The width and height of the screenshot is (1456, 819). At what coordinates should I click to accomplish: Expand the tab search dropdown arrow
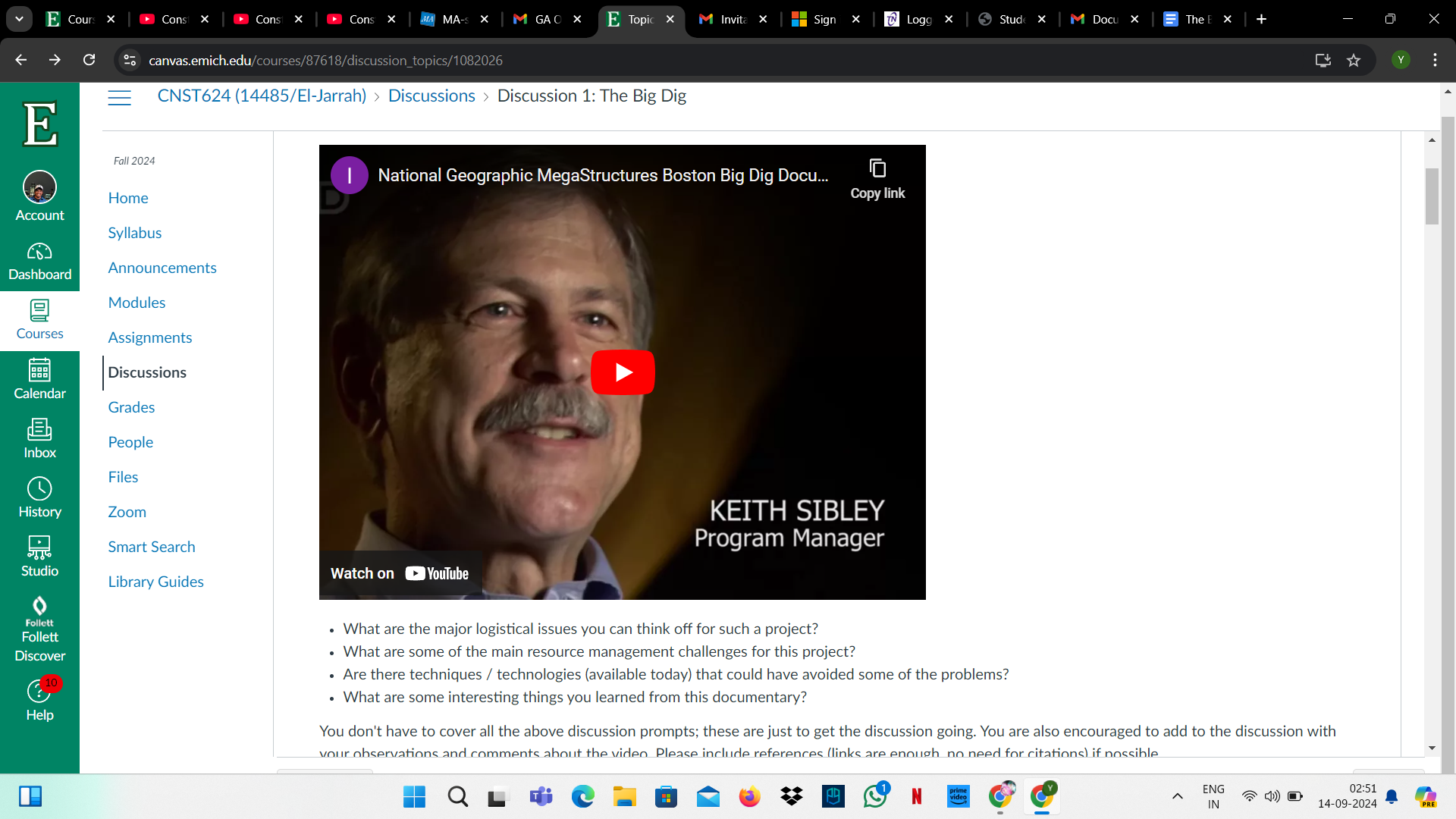(19, 19)
